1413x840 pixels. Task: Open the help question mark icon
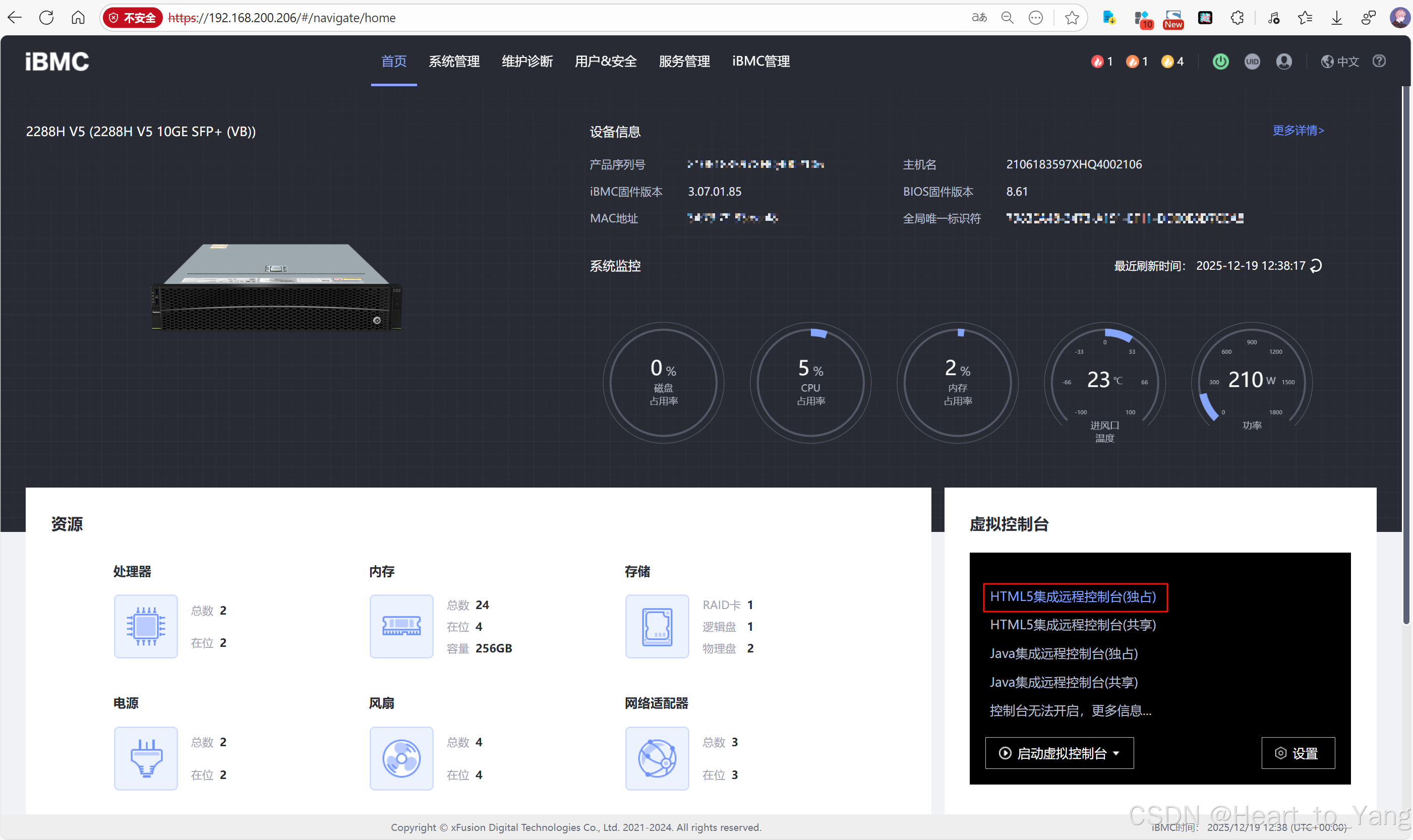pyautogui.click(x=1379, y=61)
